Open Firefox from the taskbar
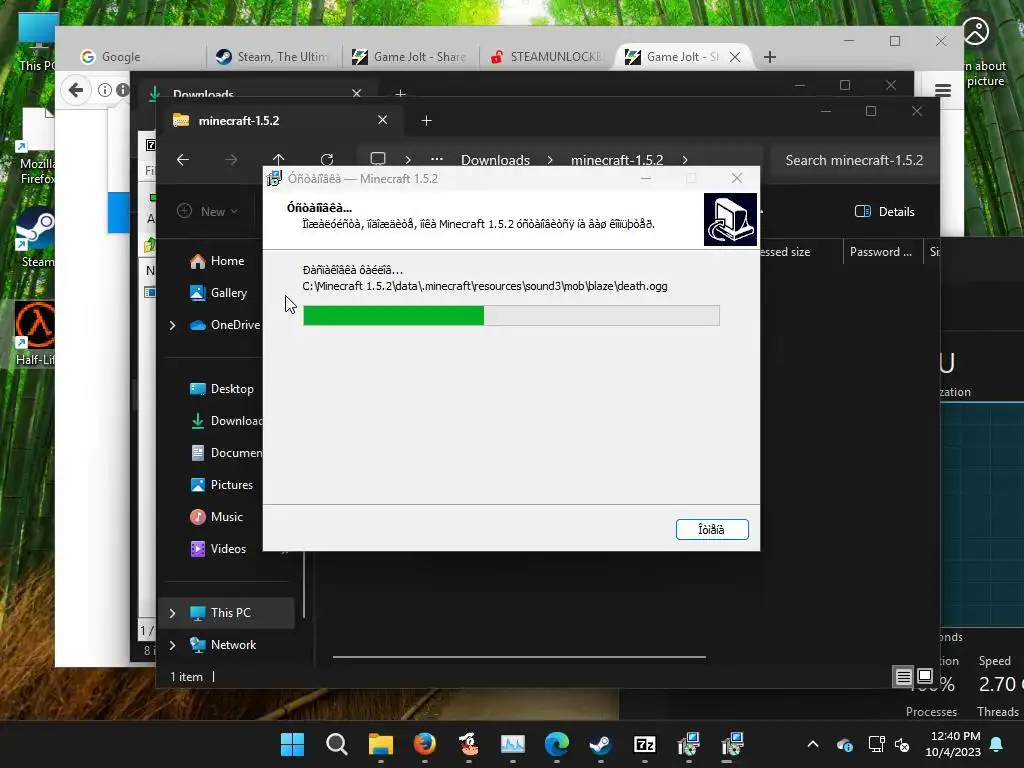The width and height of the screenshot is (1024, 768). [424, 744]
